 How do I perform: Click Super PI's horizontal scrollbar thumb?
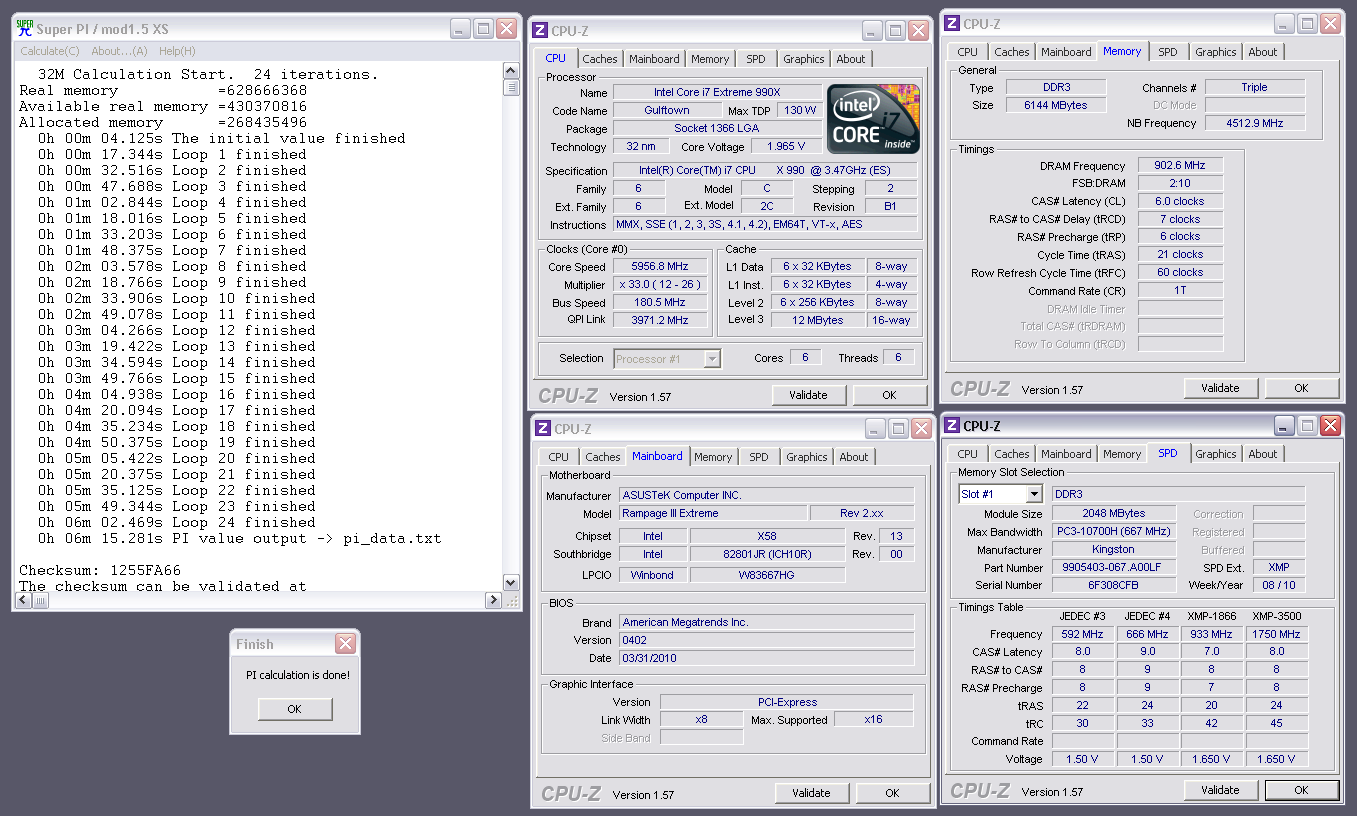[41, 600]
